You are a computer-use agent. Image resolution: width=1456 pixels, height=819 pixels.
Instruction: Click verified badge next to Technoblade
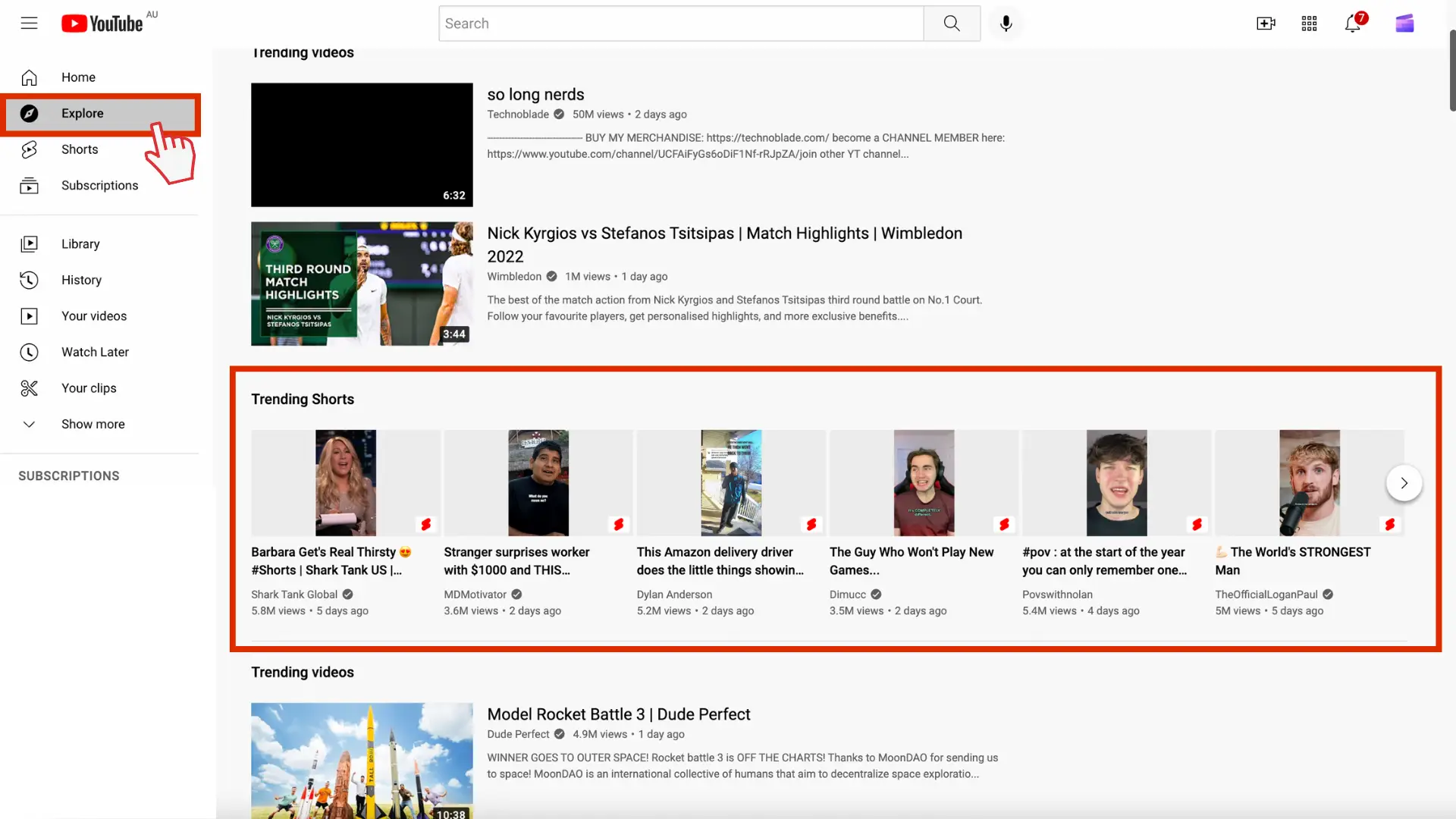(559, 115)
